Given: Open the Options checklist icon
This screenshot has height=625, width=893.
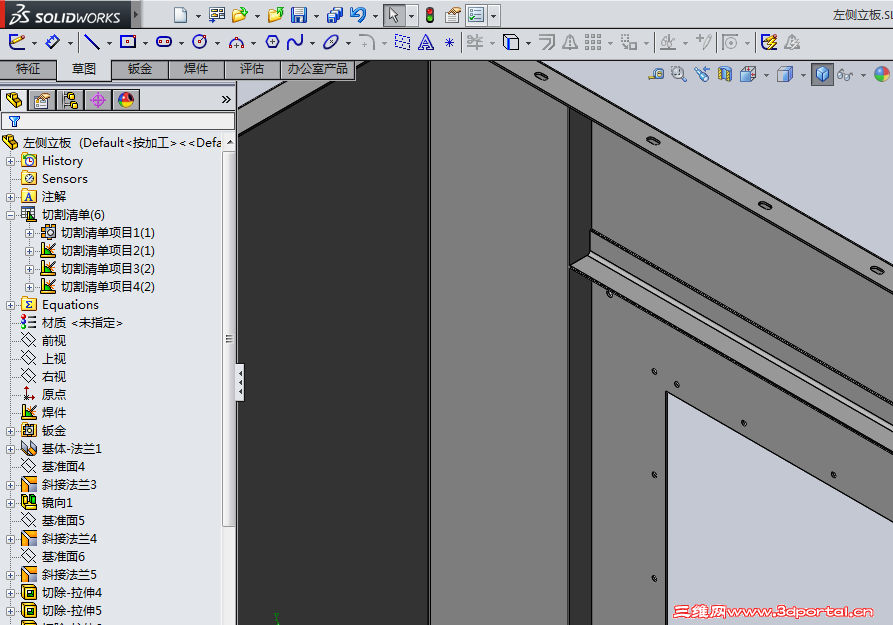Looking at the screenshot, I should [x=476, y=15].
